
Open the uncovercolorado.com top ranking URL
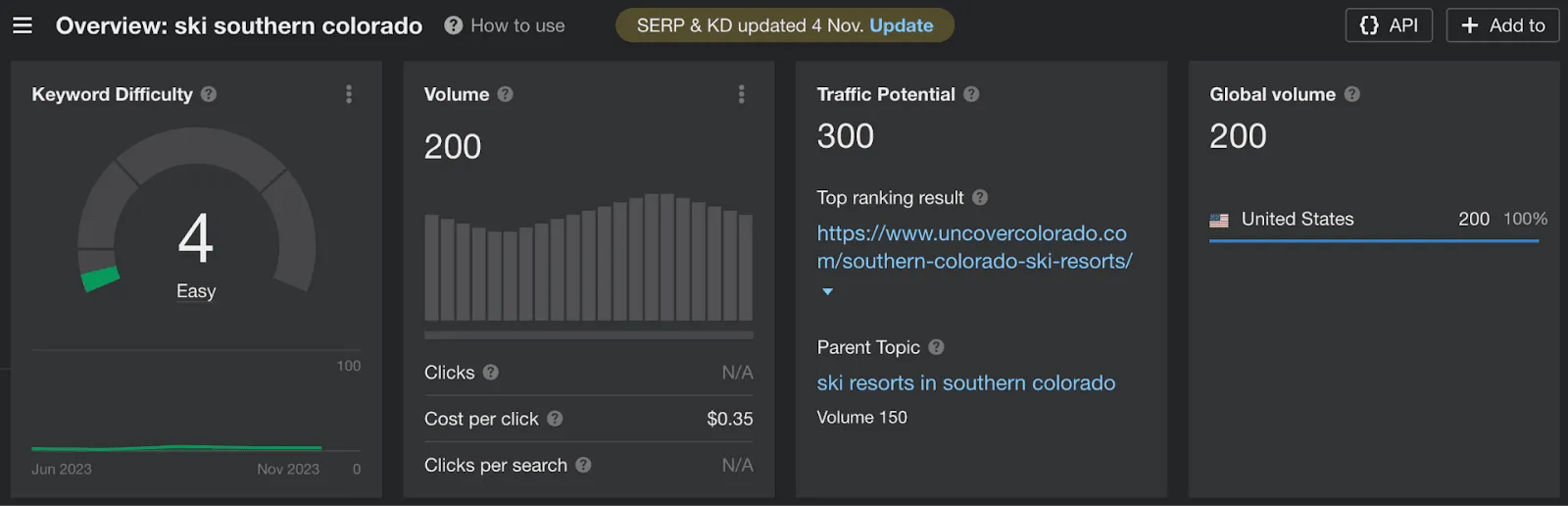pos(973,247)
